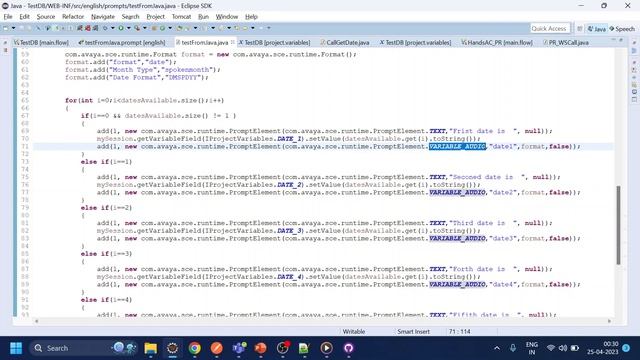The width and height of the screenshot is (640, 360).
Task: Switch to the Speech perspective
Action: coord(622,29)
